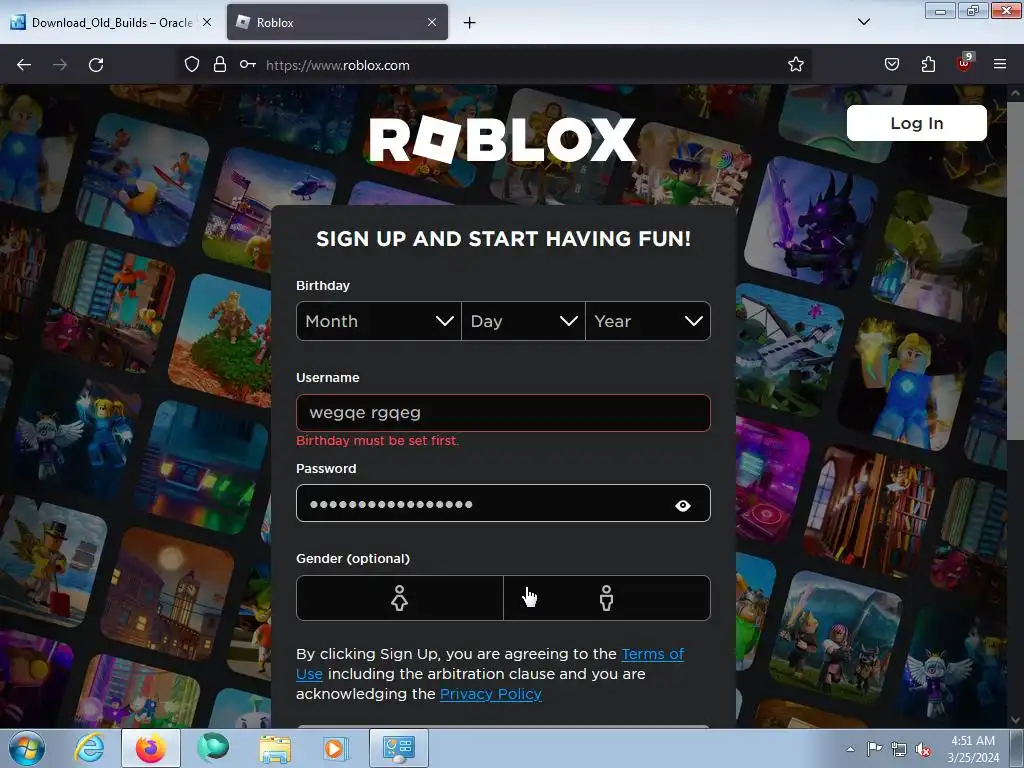Open the media player taskbar icon
The image size is (1024, 768).
tap(336, 748)
